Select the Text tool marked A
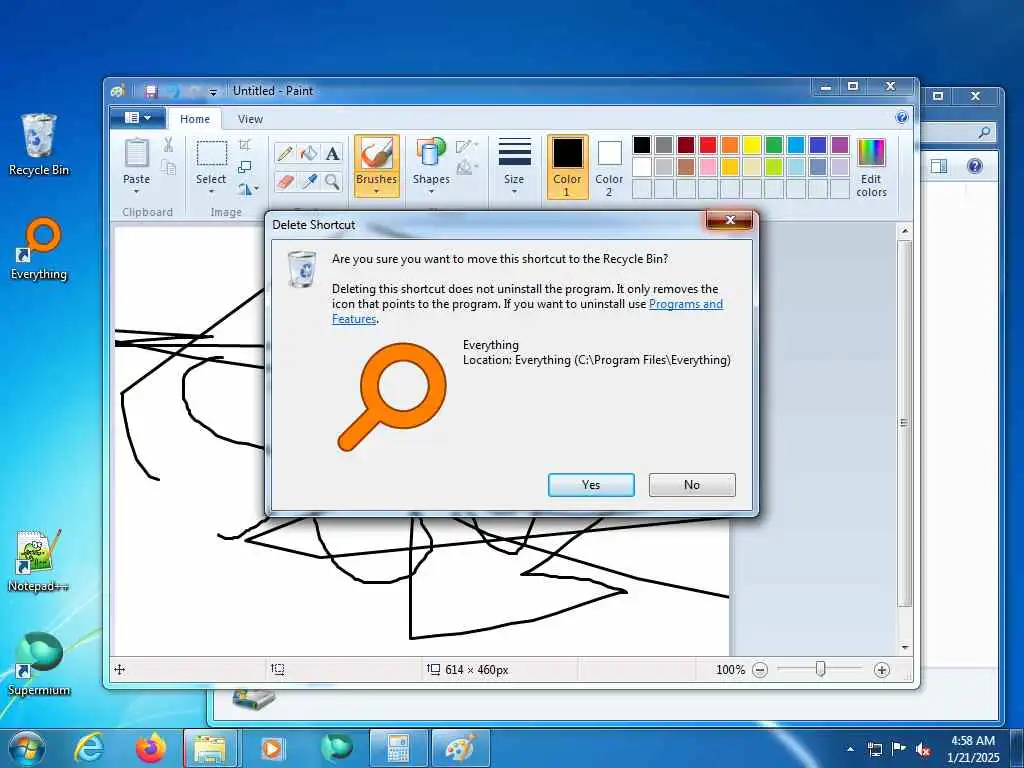Viewport: 1024px width, 768px height. (332, 153)
